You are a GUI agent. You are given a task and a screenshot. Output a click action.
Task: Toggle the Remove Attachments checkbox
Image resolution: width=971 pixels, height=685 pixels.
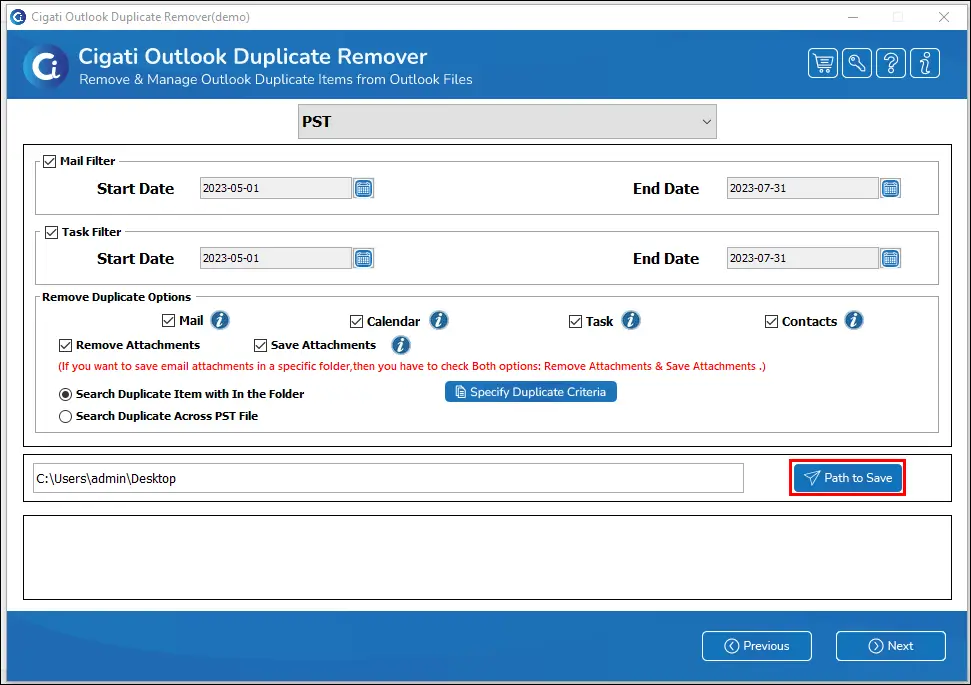(65, 346)
